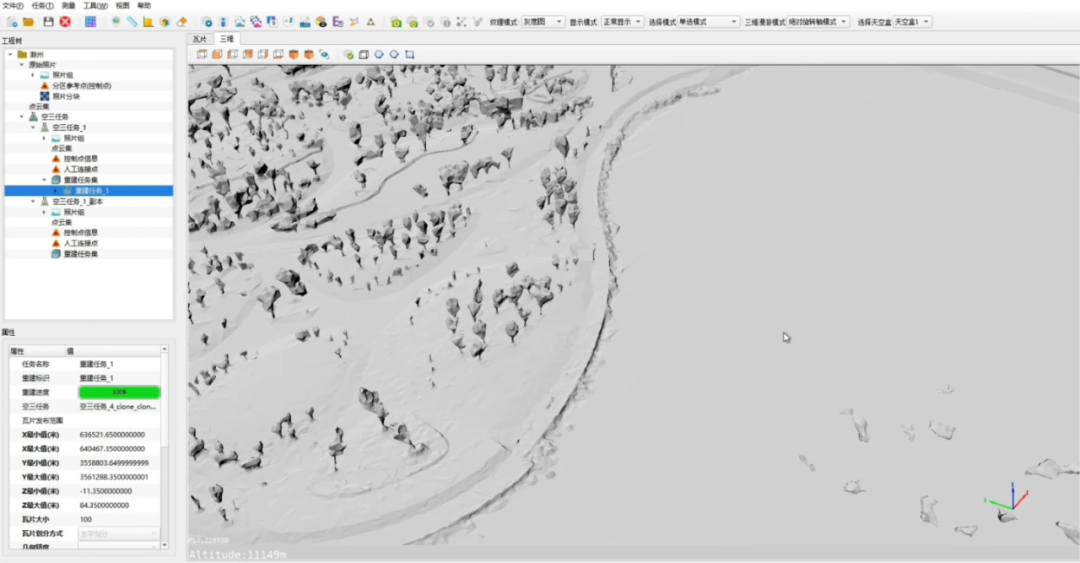
Task: Select the eraser clear-measurements tool
Action: coord(182,22)
